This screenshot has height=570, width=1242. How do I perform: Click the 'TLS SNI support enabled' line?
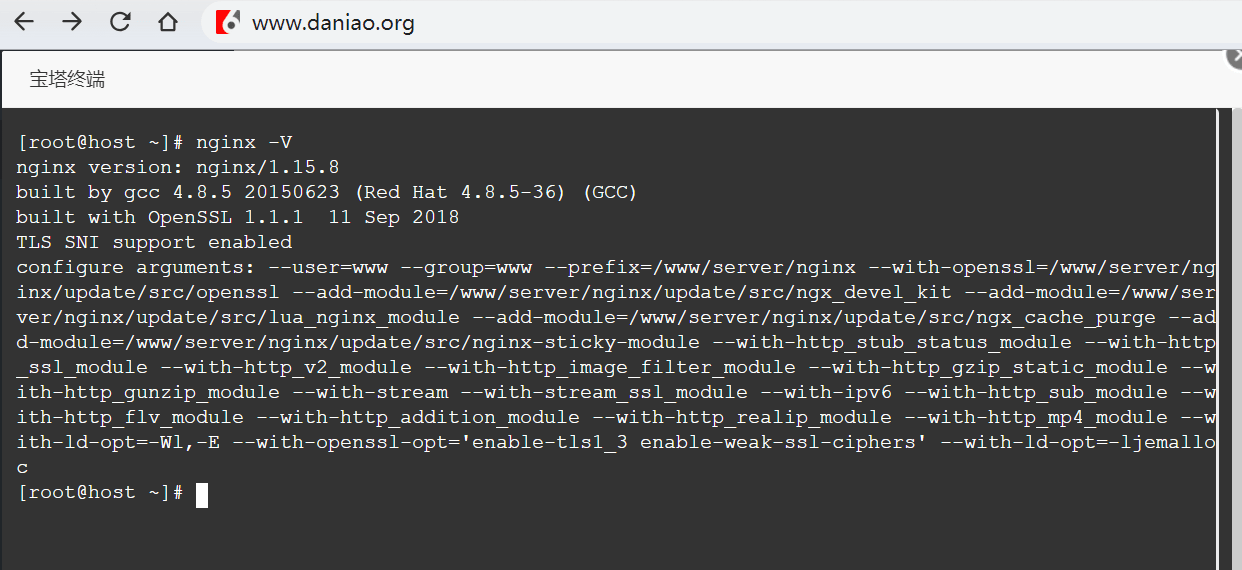click(154, 242)
